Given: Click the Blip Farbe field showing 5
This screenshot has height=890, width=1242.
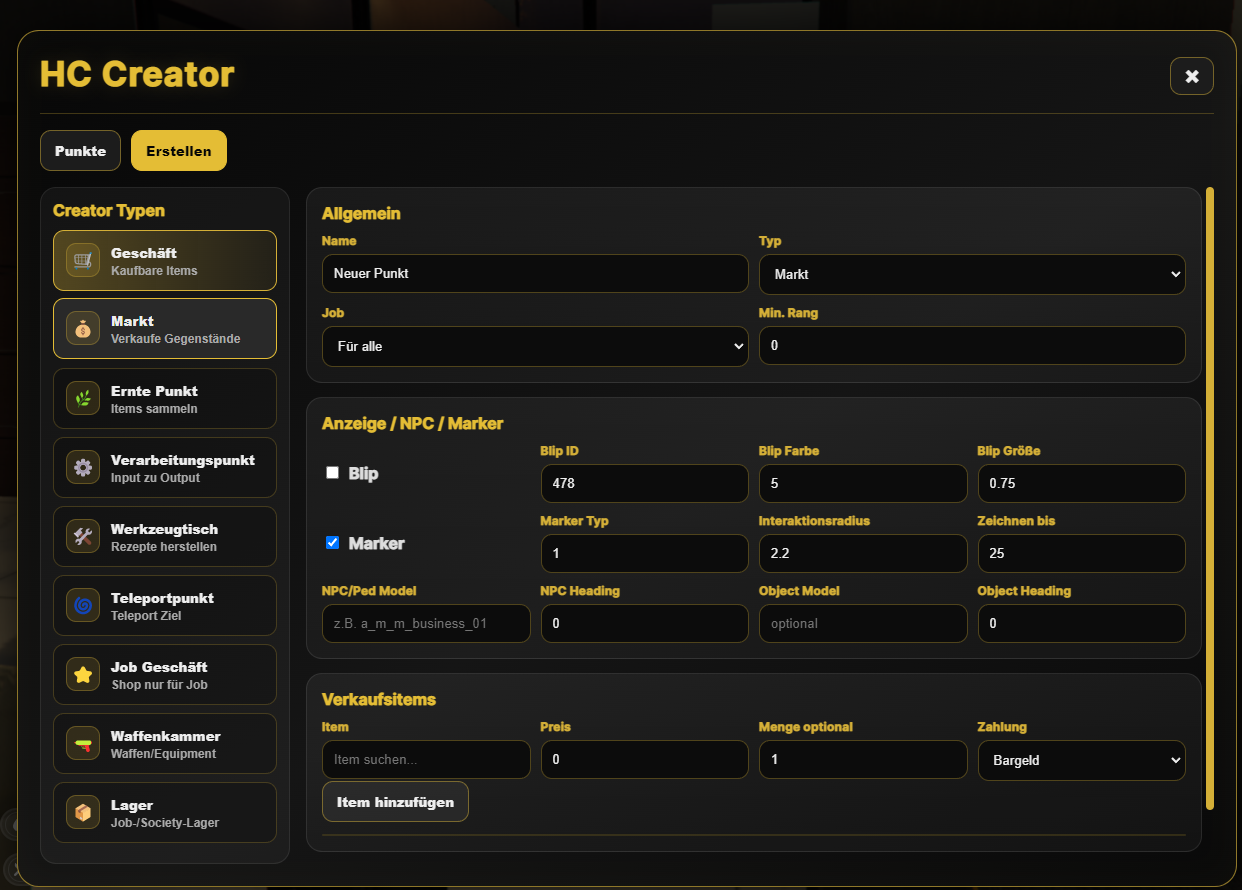Looking at the screenshot, I should pos(863,484).
